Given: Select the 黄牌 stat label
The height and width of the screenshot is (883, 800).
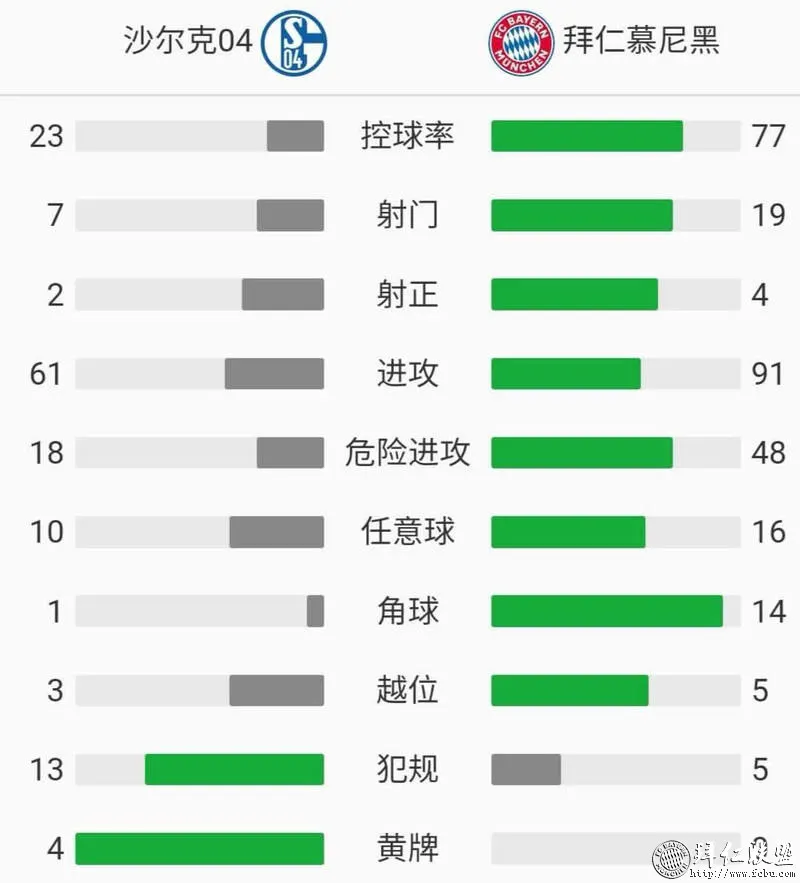Looking at the screenshot, I should pos(408,849).
